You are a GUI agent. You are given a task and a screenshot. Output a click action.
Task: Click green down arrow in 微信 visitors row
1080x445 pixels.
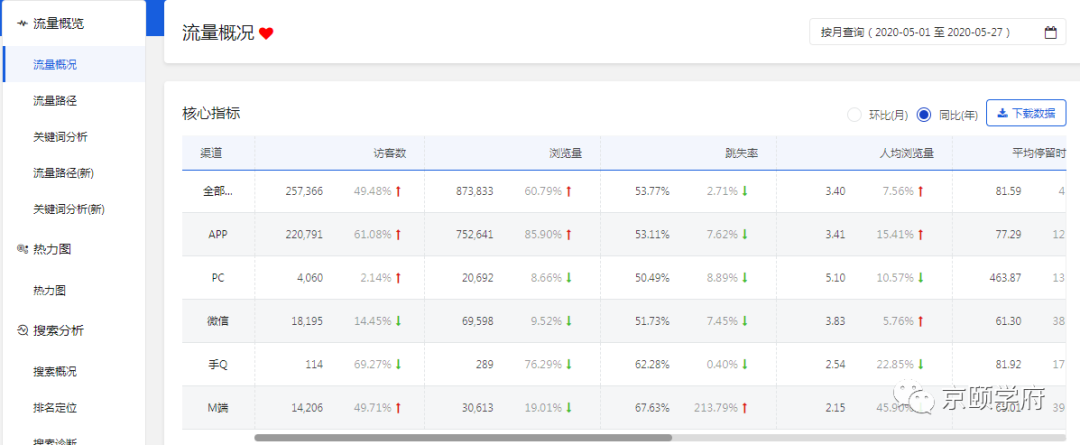point(398,321)
